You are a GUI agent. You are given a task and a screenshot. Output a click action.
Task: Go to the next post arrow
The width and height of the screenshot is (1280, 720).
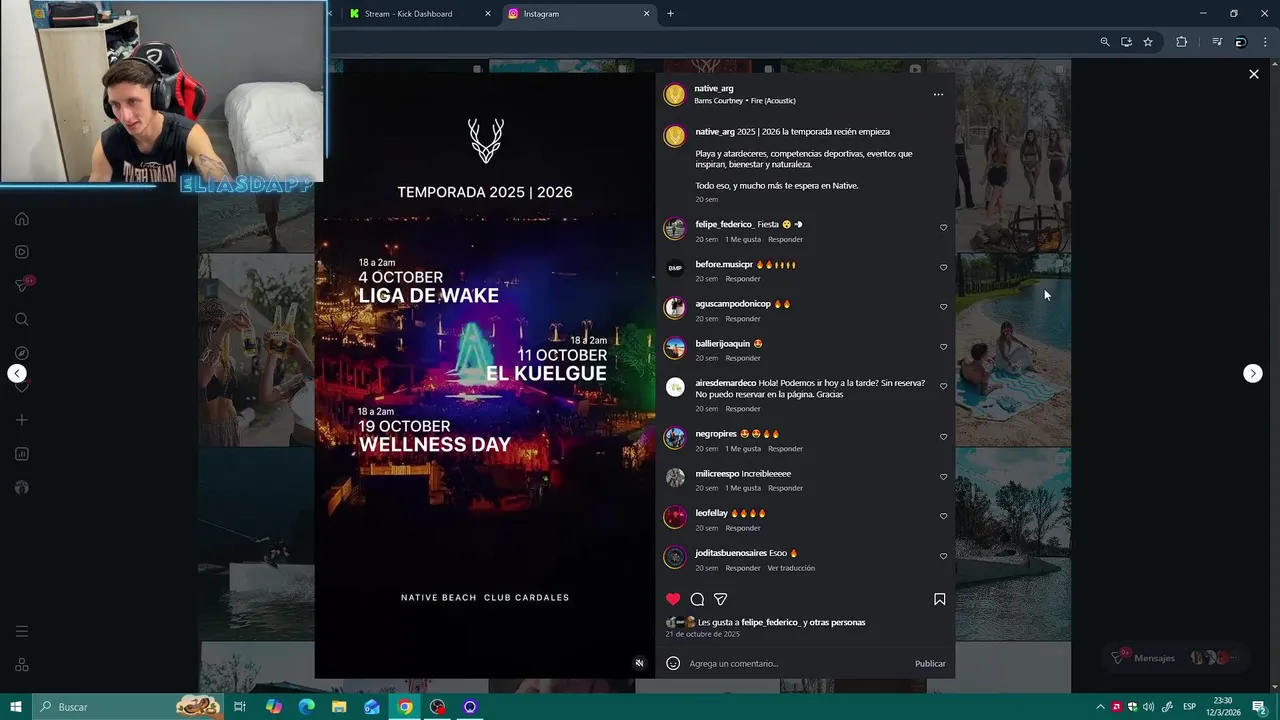(1252, 373)
